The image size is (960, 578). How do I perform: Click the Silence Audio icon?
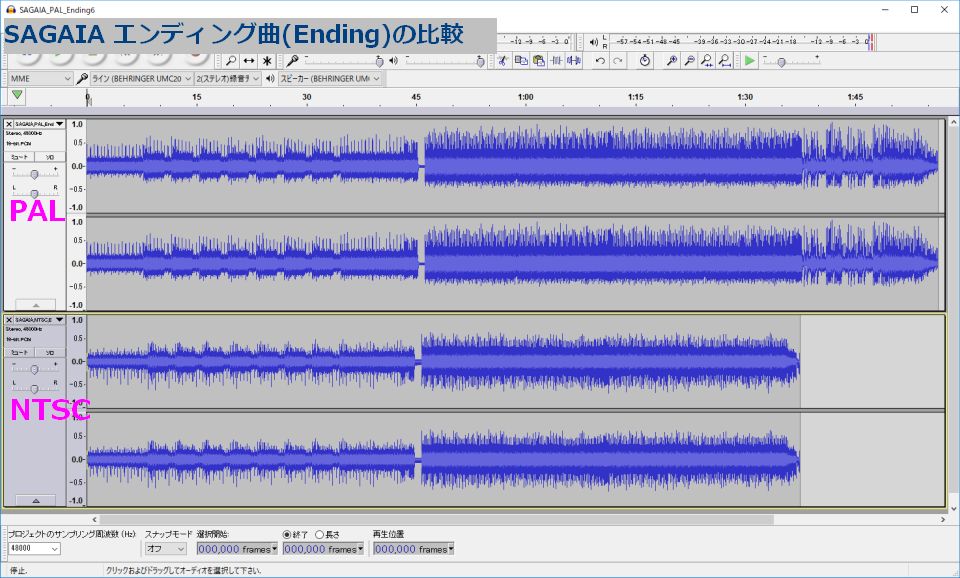[x=573, y=61]
